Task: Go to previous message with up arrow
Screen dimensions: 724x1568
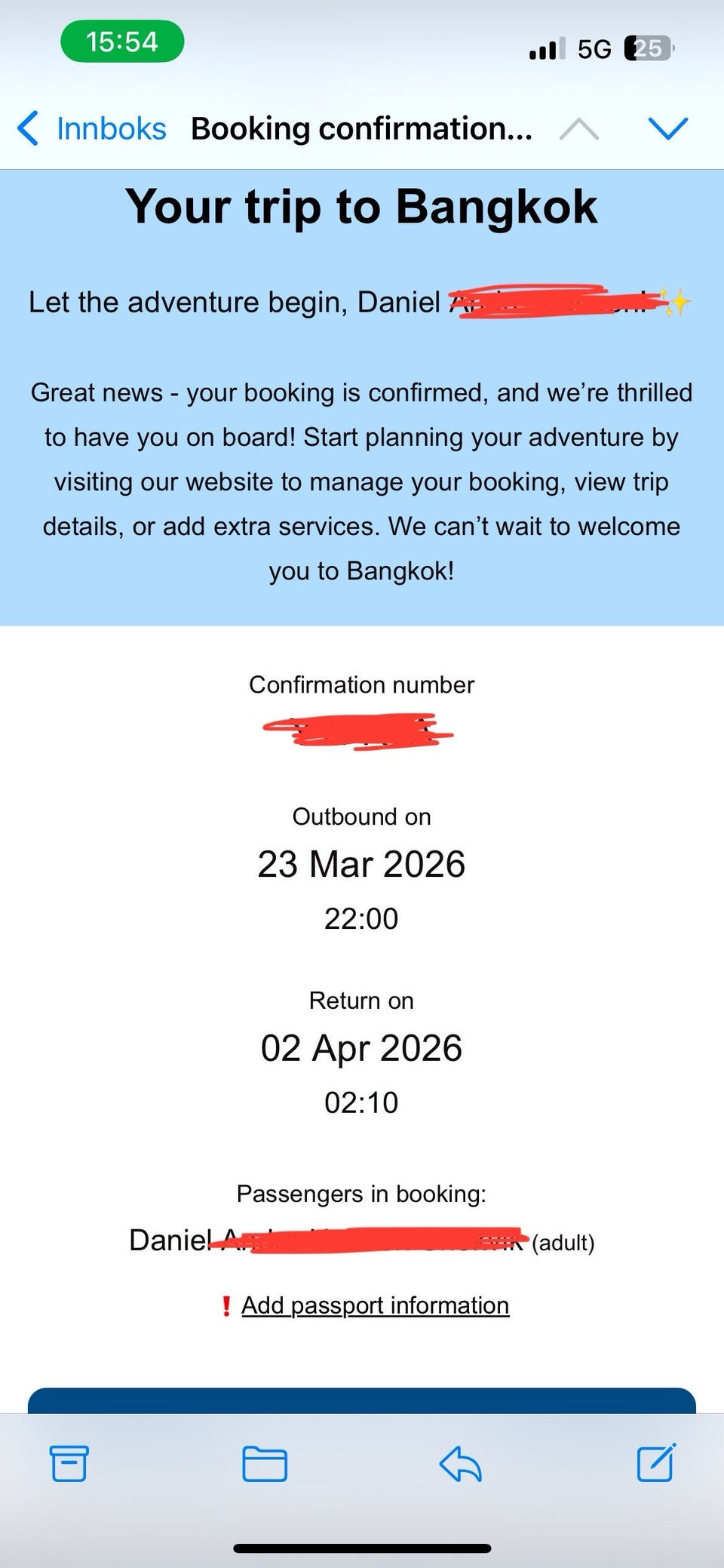Action: coord(579,130)
